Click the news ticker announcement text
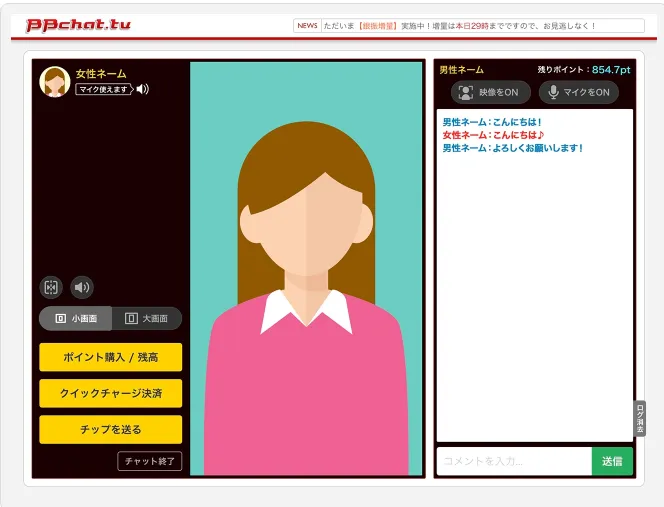 tap(459, 26)
